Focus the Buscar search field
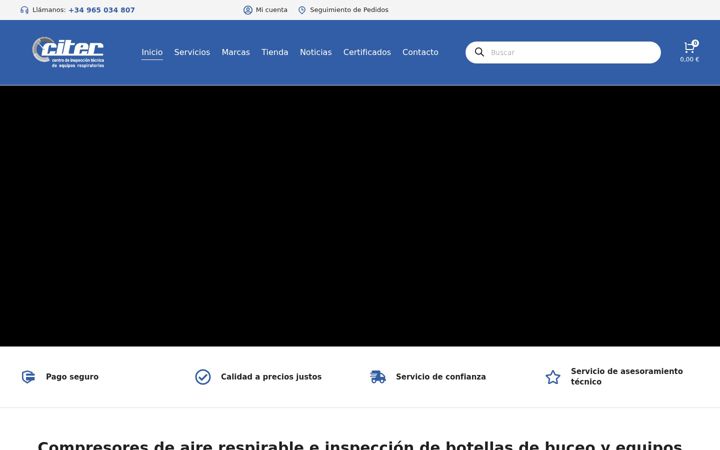 click(x=563, y=52)
